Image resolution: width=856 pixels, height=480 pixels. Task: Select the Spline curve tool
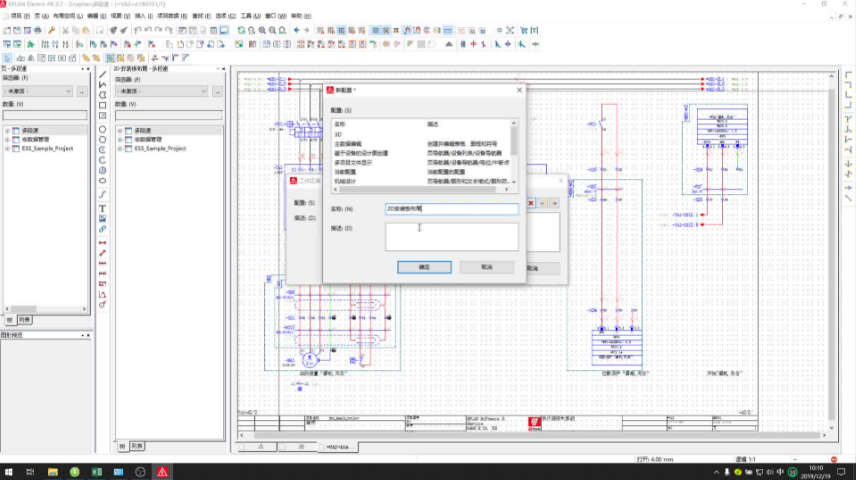click(102, 194)
